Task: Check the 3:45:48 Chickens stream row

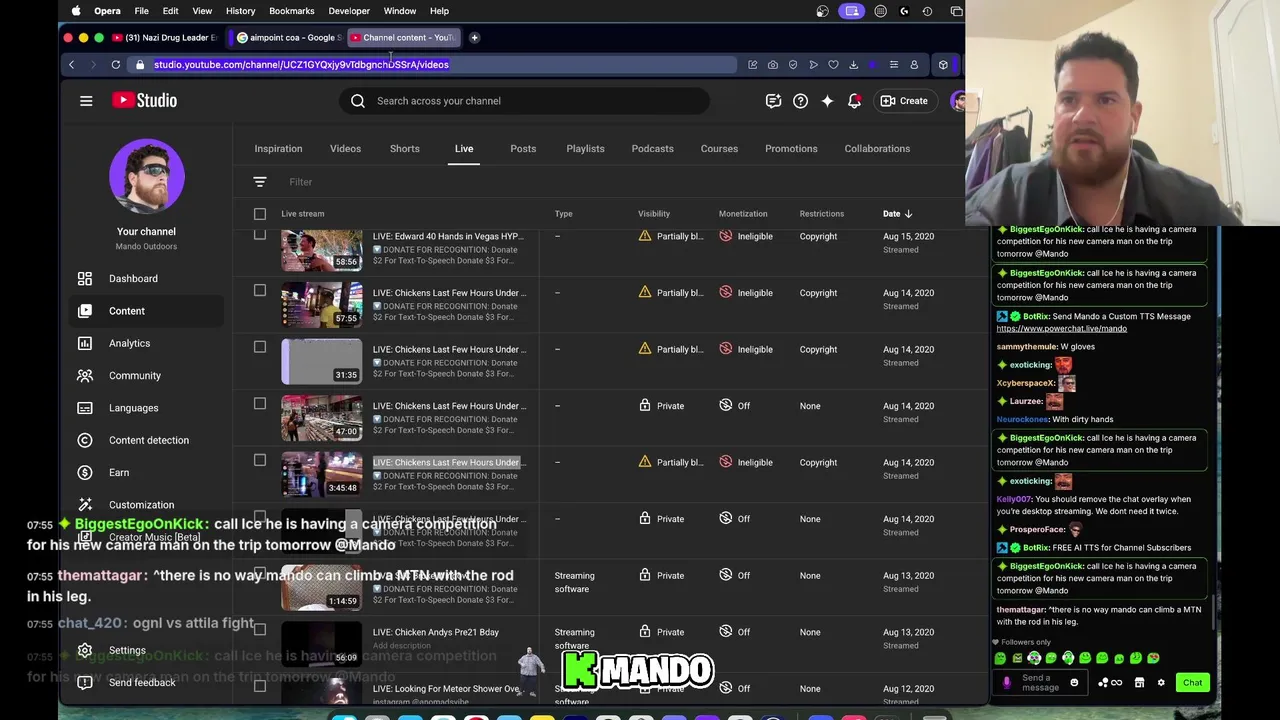Action: 260,460
